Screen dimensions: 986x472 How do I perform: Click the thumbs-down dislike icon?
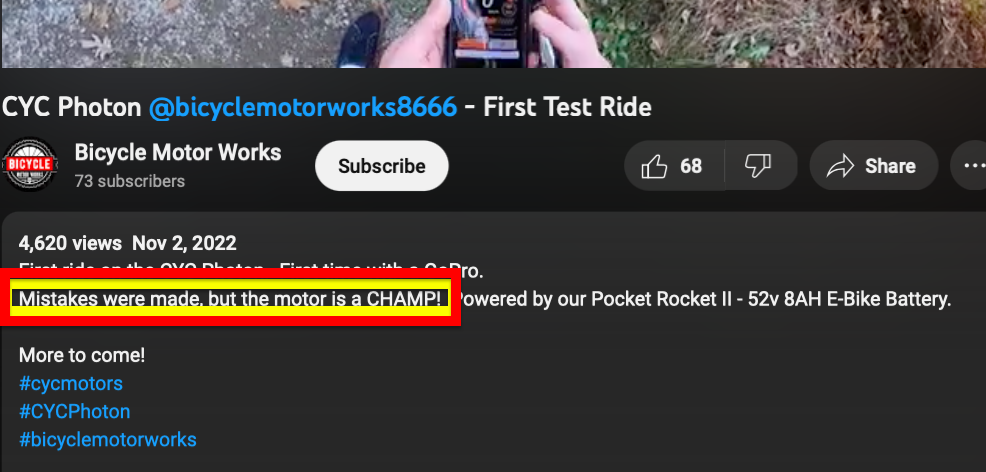tap(758, 166)
